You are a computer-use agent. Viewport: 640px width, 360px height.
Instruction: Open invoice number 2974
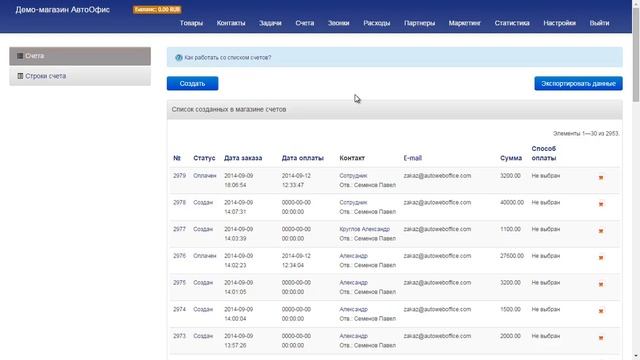[179, 309]
